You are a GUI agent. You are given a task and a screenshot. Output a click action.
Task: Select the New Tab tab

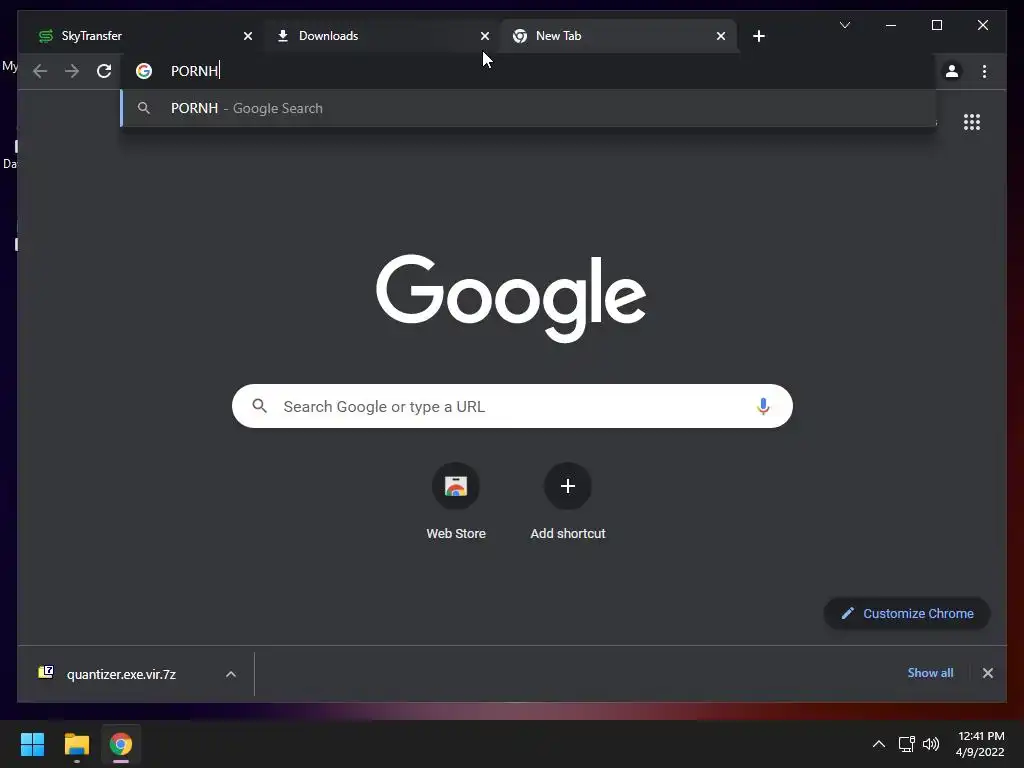tap(618, 36)
